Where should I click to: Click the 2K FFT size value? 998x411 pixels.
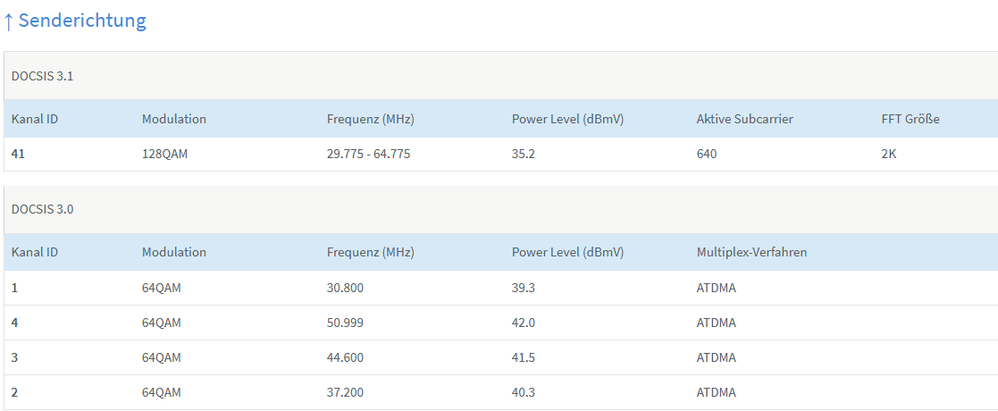[889, 154]
